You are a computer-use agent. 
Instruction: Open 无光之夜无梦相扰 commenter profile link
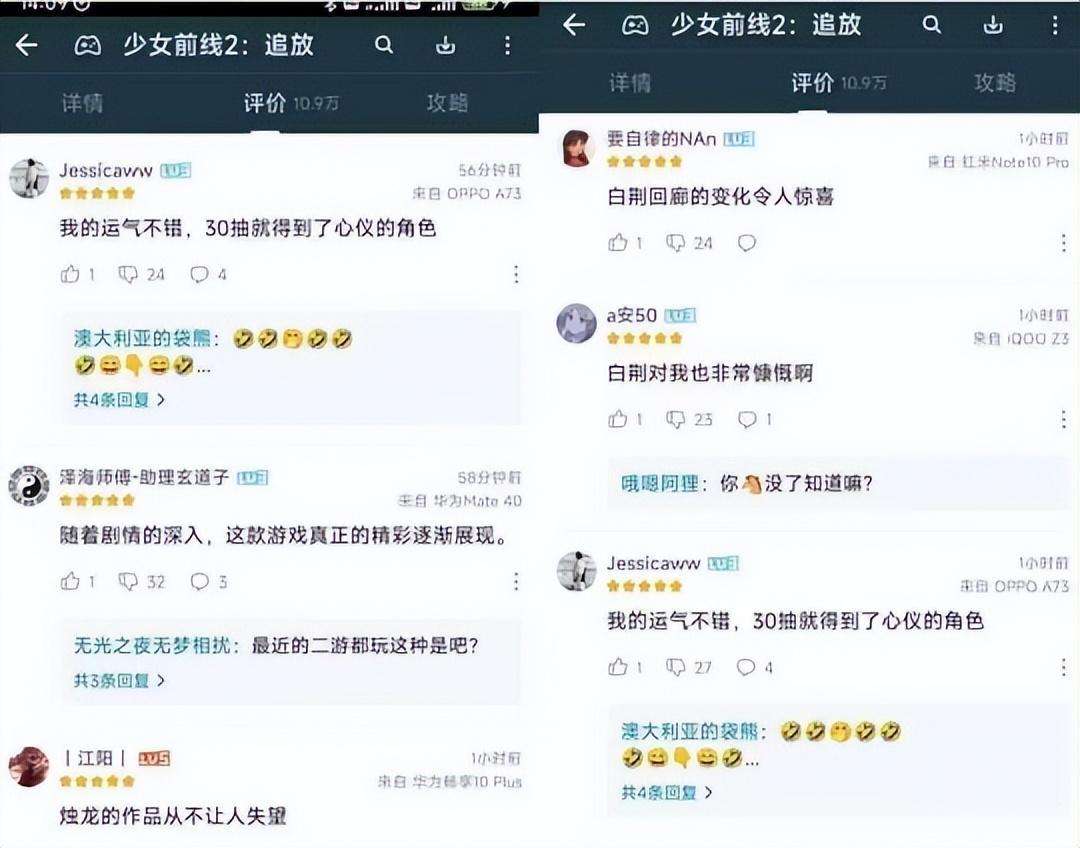click(152, 645)
